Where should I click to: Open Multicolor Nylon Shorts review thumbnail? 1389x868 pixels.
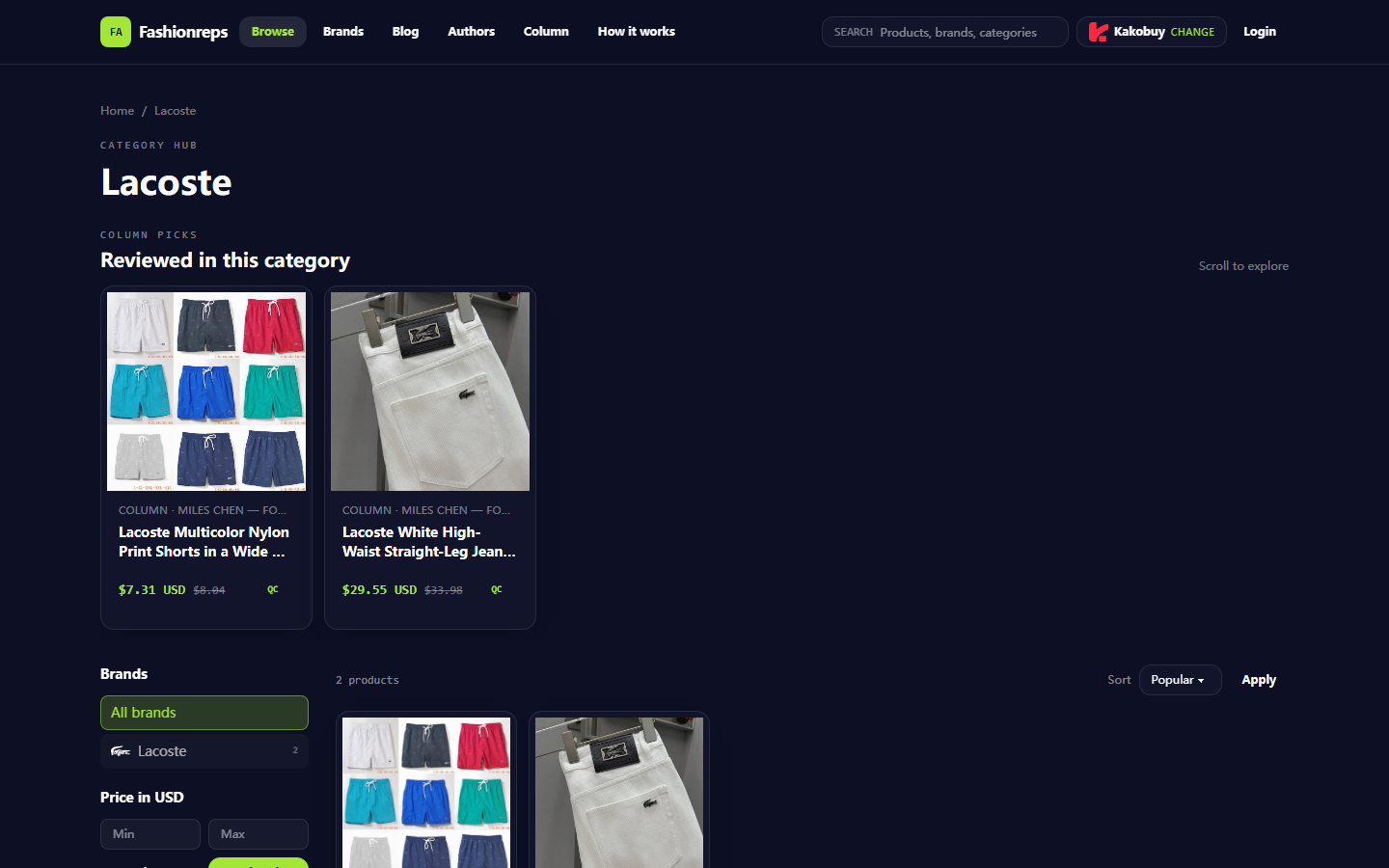(206, 392)
